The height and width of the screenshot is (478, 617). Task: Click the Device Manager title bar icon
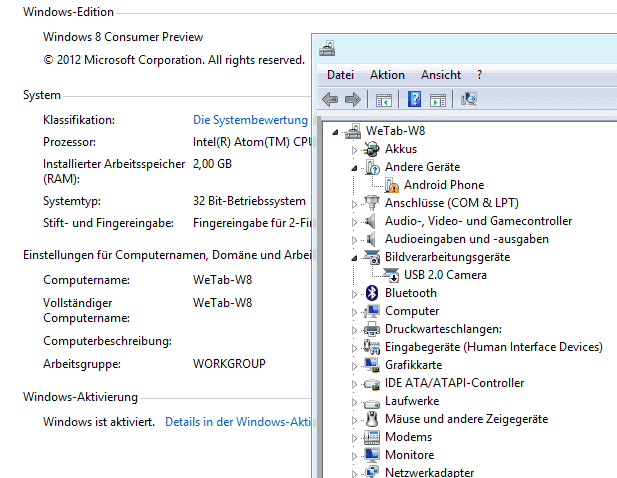pyautogui.click(x=327, y=48)
